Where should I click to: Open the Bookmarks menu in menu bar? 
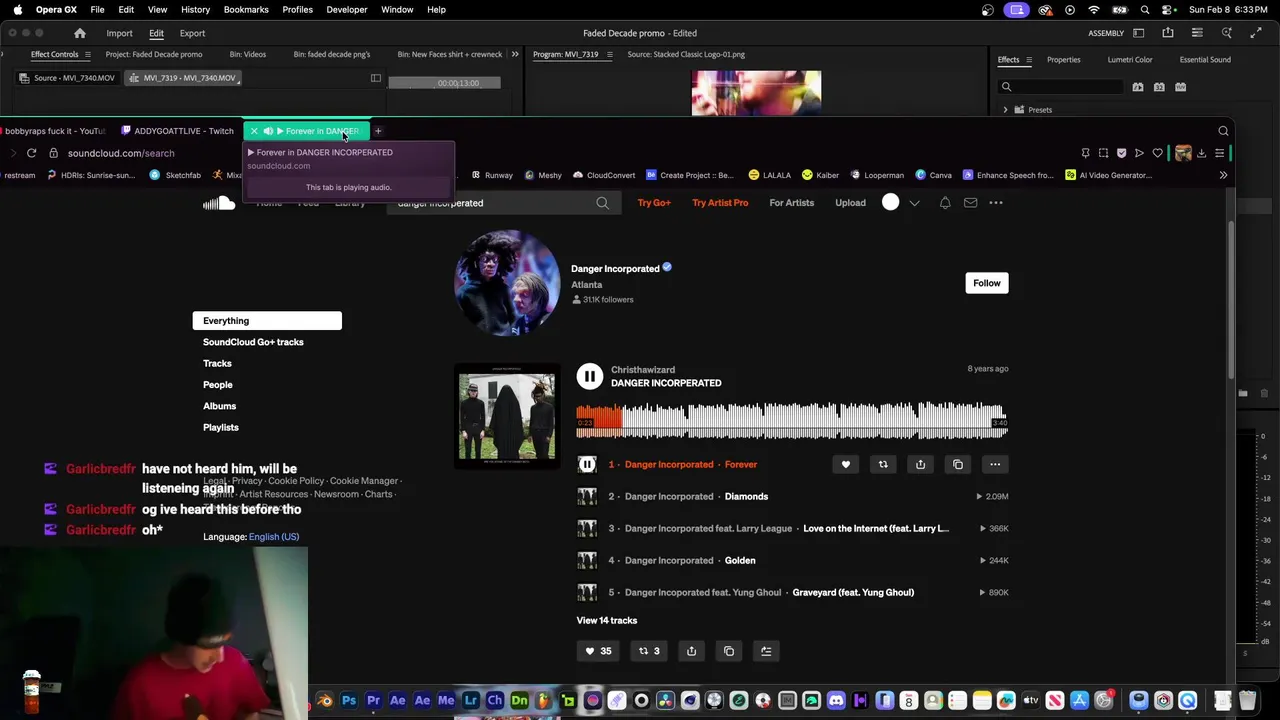(246, 9)
